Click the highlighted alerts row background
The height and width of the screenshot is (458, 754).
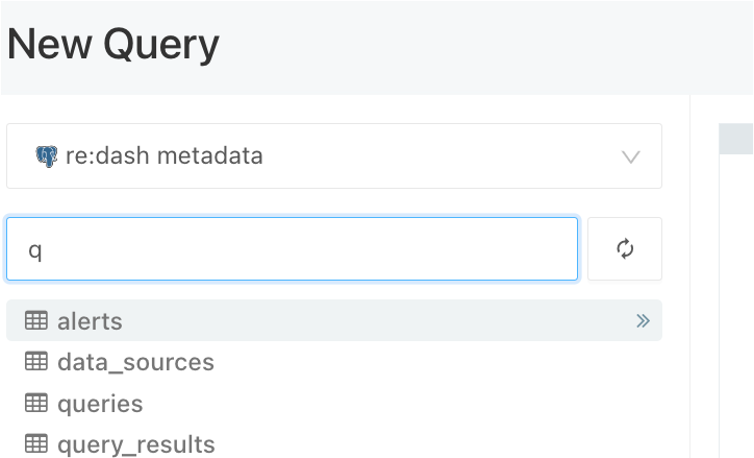(x=334, y=320)
